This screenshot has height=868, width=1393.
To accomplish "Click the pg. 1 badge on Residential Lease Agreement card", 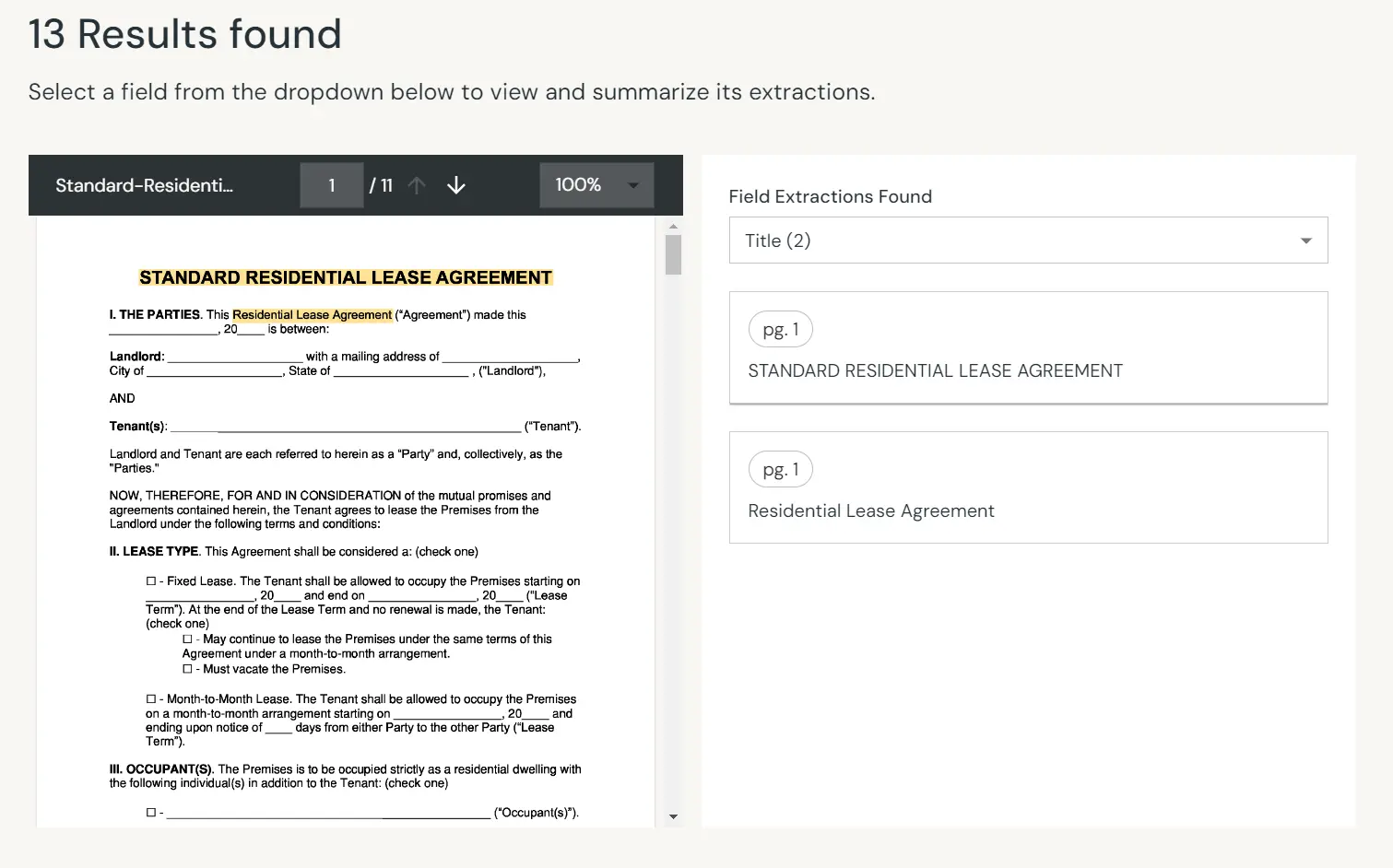I will coord(780,469).
